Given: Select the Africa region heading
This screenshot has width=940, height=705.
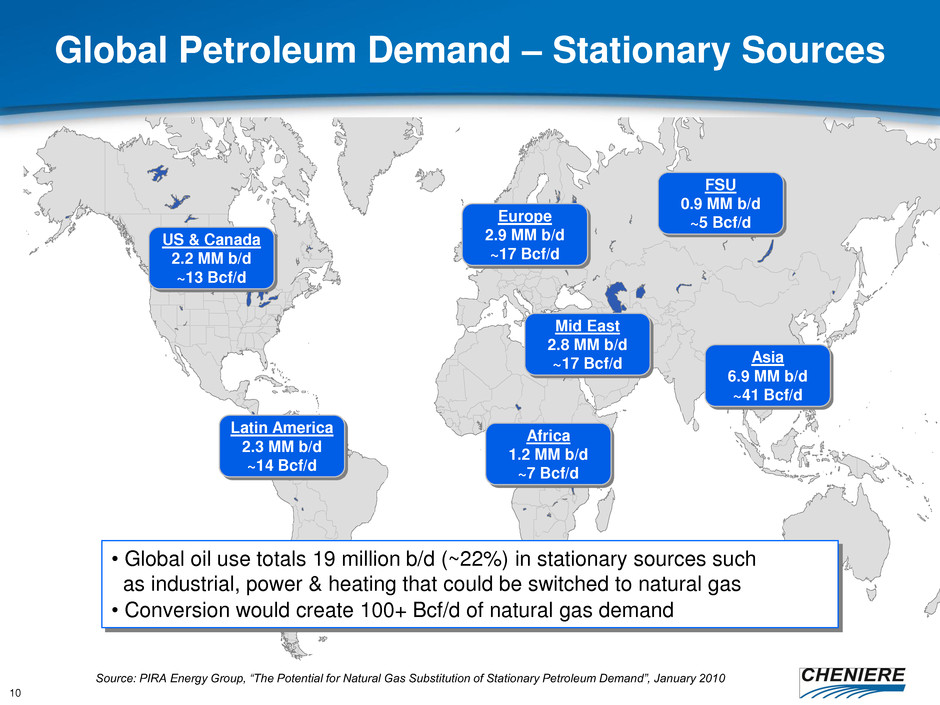Looking at the screenshot, I should [x=546, y=435].
